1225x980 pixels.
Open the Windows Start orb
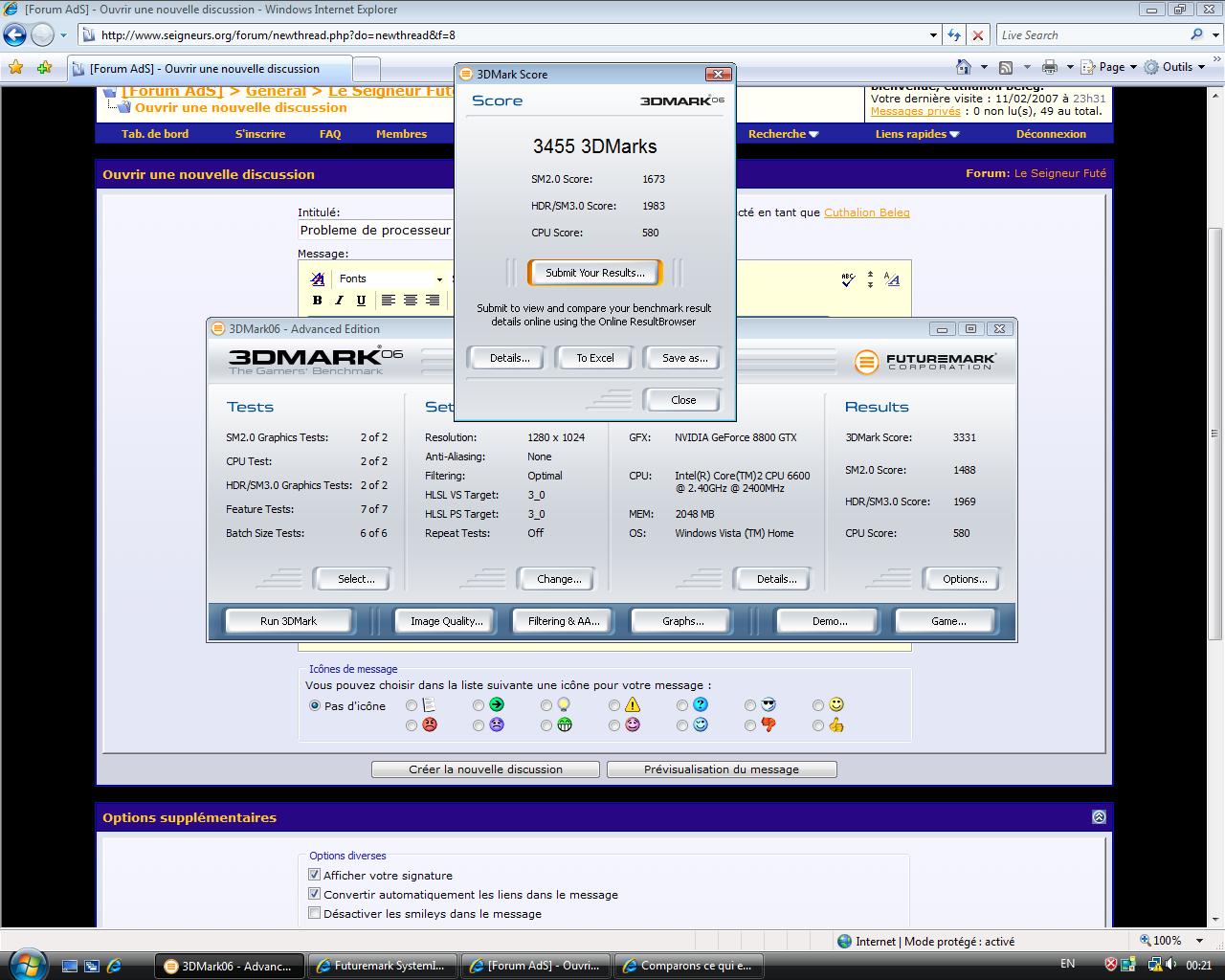pos(26,963)
